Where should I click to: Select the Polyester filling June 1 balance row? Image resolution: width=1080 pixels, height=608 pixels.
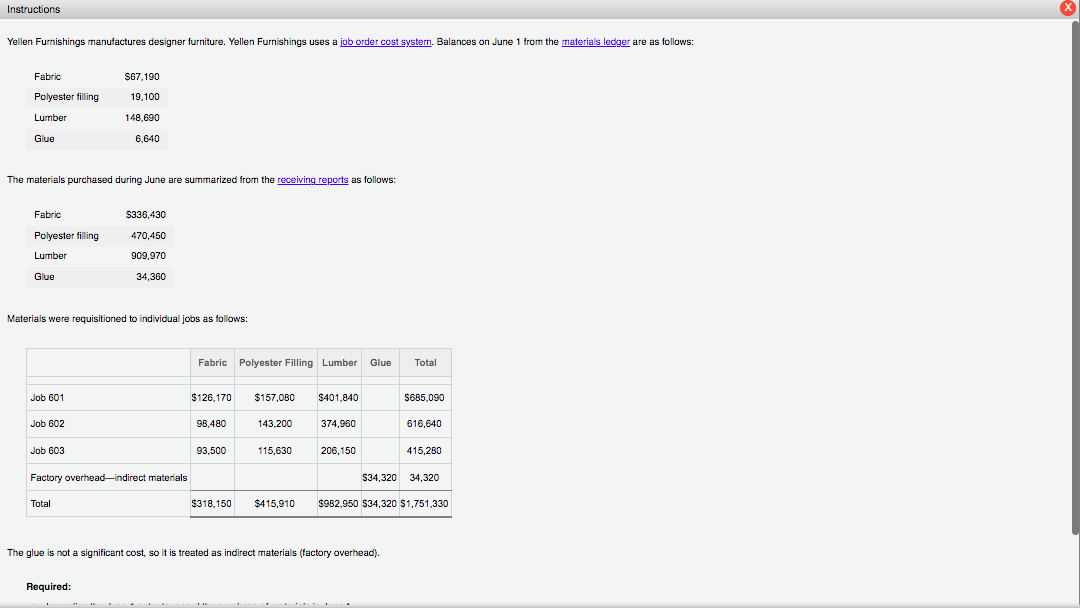point(99,97)
